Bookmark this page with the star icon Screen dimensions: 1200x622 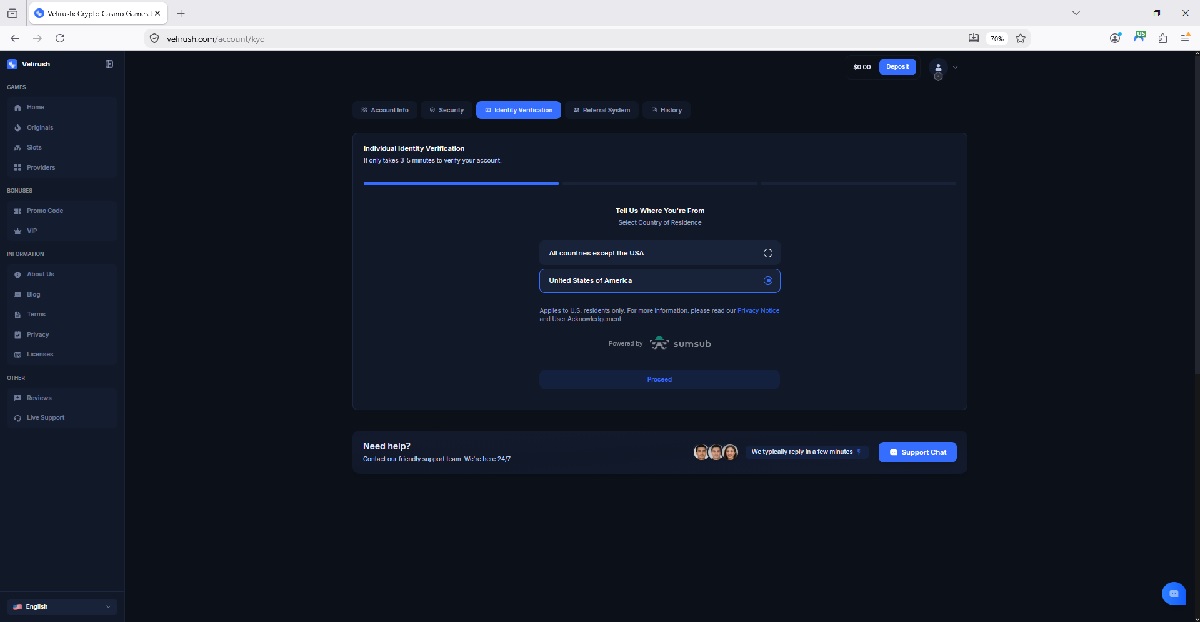(1021, 38)
